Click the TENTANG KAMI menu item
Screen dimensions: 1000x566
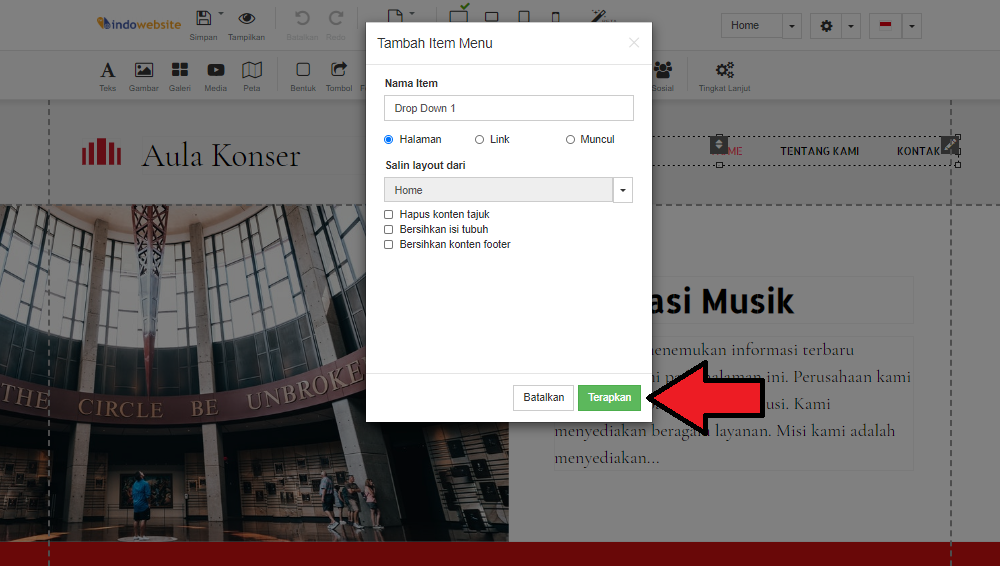click(820, 151)
